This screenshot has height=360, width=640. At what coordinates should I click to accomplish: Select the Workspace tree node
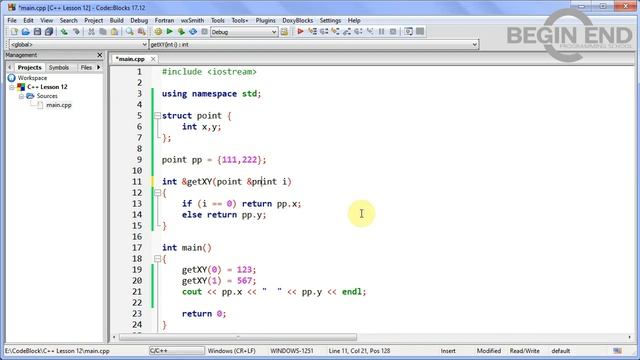click(x=32, y=78)
